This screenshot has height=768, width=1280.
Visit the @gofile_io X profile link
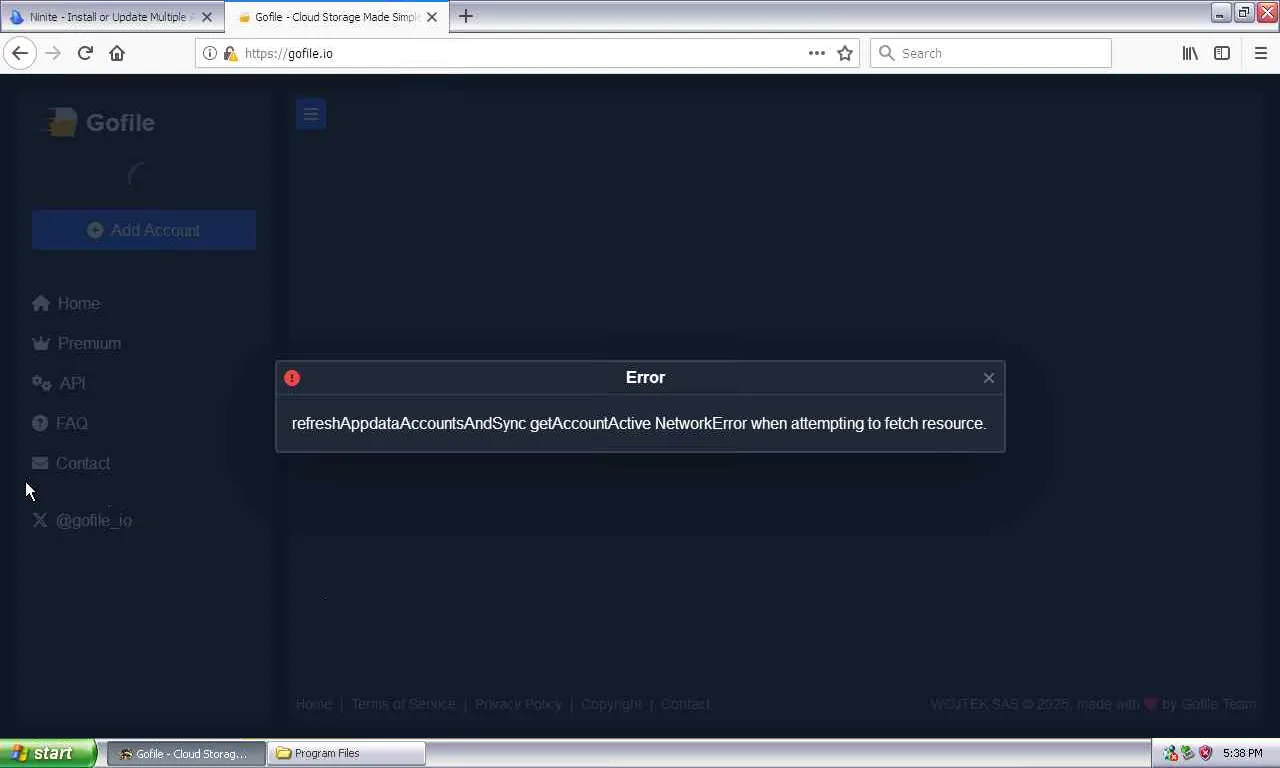pos(82,520)
